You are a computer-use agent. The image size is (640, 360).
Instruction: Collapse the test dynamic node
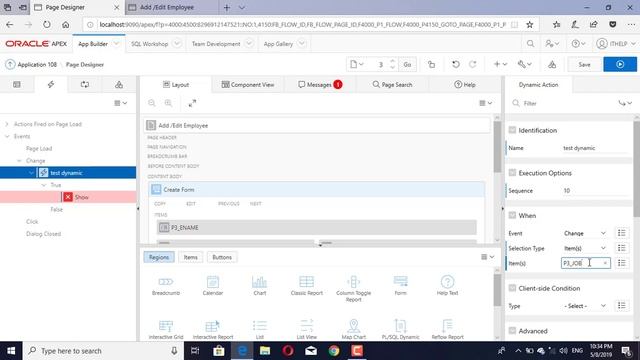31,173
